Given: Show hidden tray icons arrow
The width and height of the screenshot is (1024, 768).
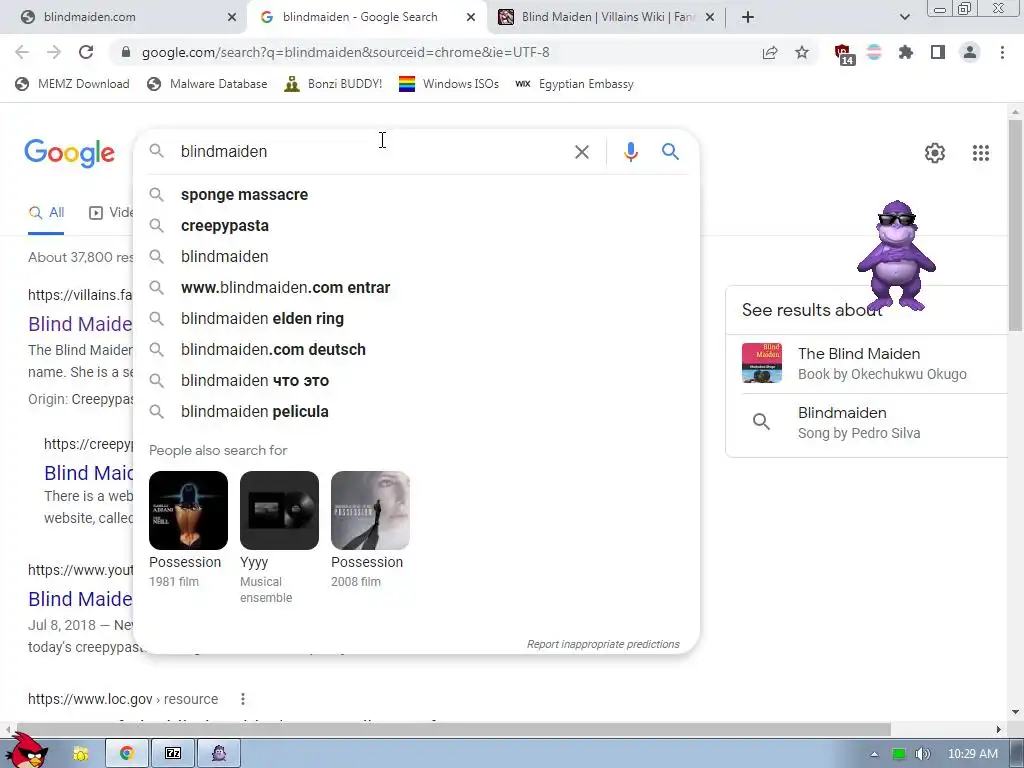Looking at the screenshot, I should 874,754.
